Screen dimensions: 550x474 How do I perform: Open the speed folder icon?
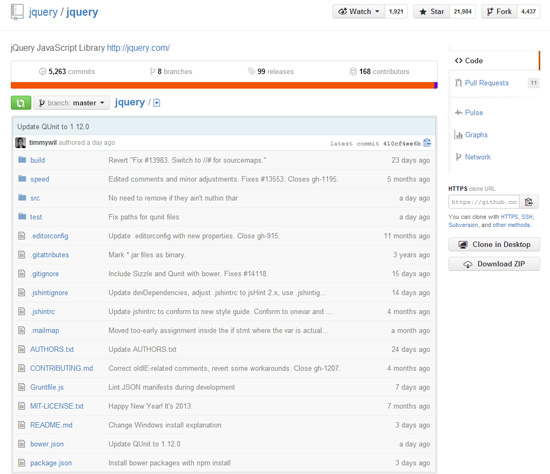[x=22, y=179]
